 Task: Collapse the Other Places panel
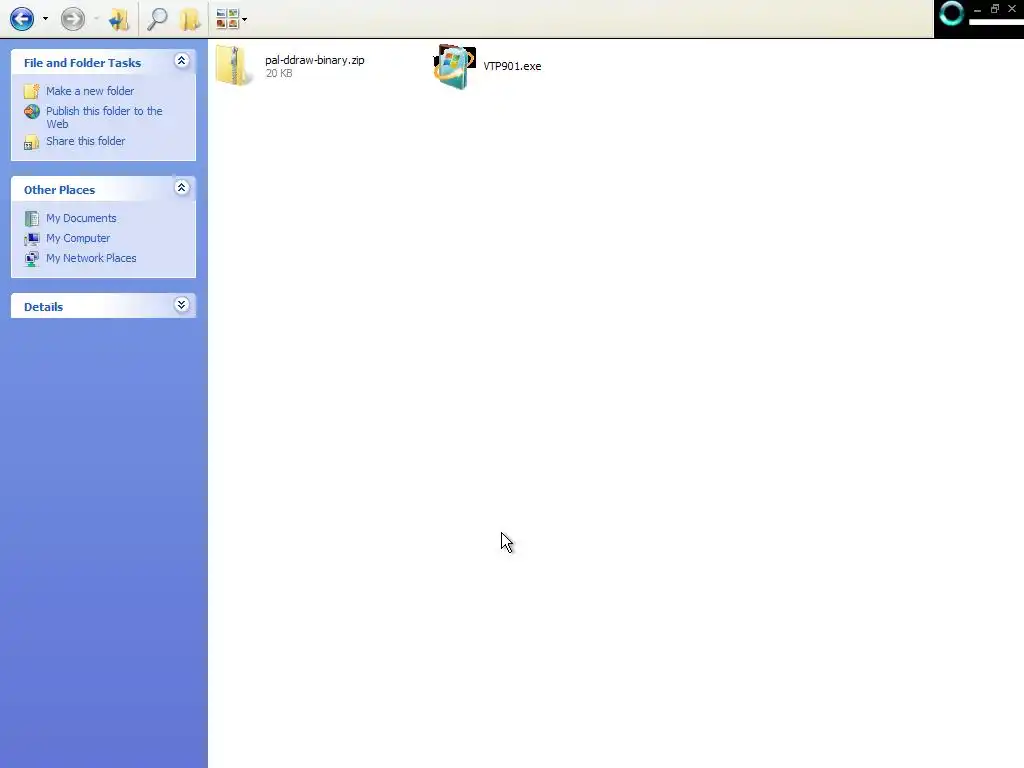pos(182,188)
